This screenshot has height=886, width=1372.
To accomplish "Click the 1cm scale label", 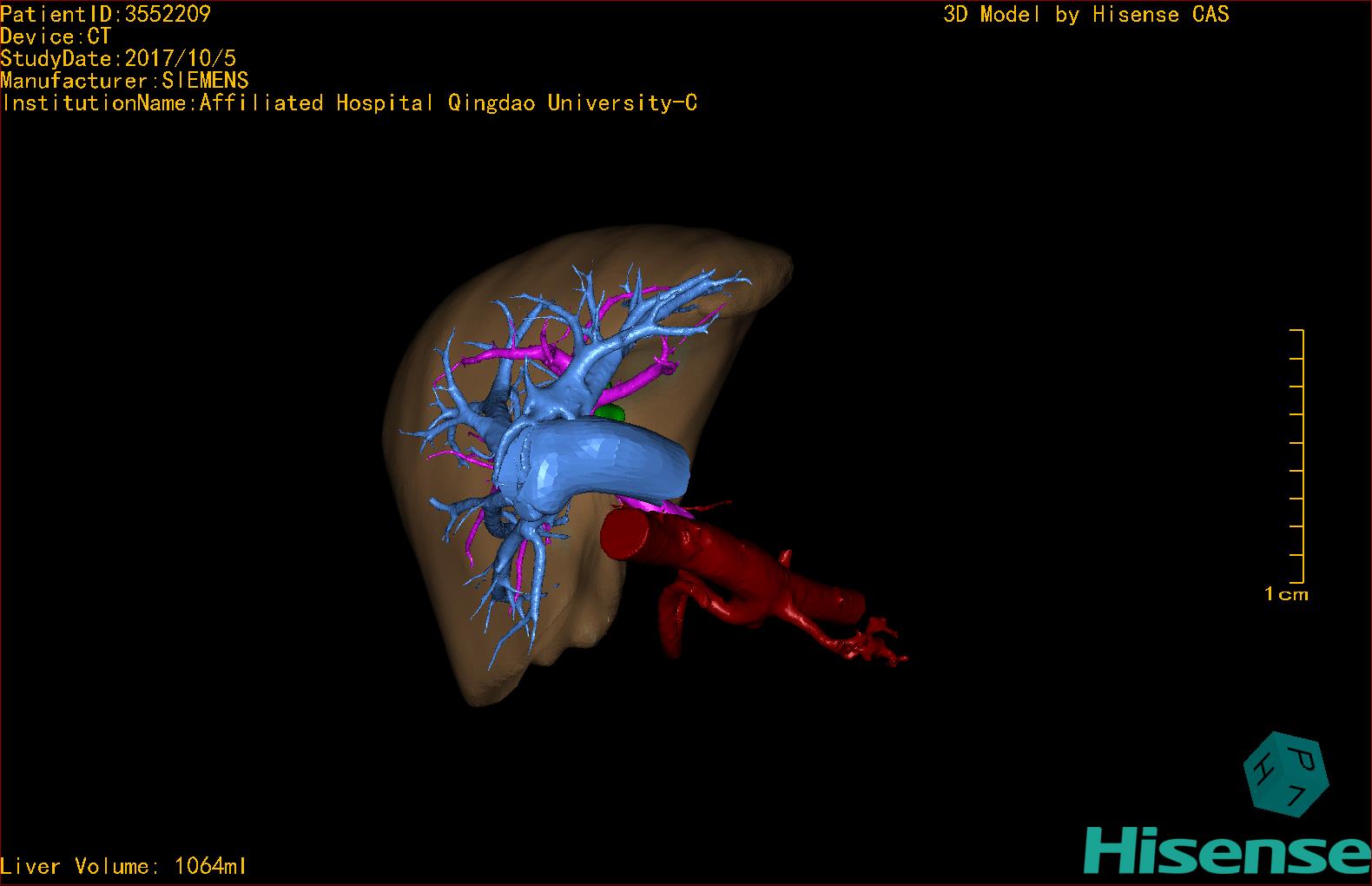I will (1286, 595).
